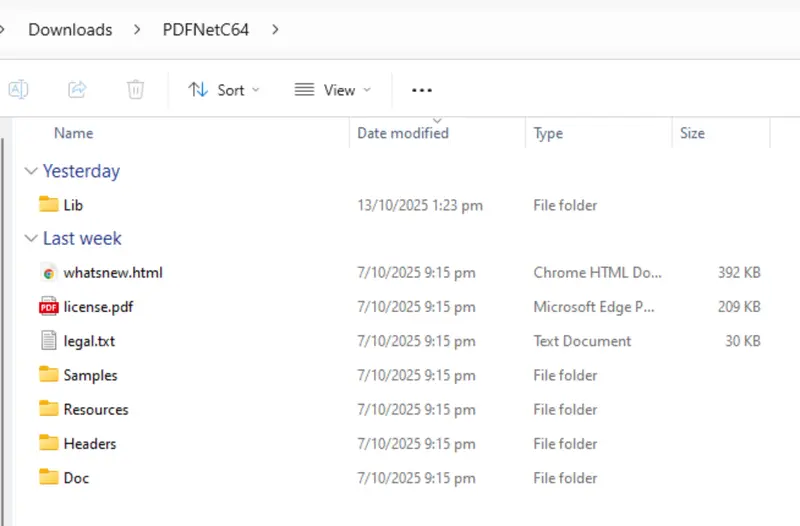Select the Lib folder icon
This screenshot has width=800, height=526.
tap(48, 204)
